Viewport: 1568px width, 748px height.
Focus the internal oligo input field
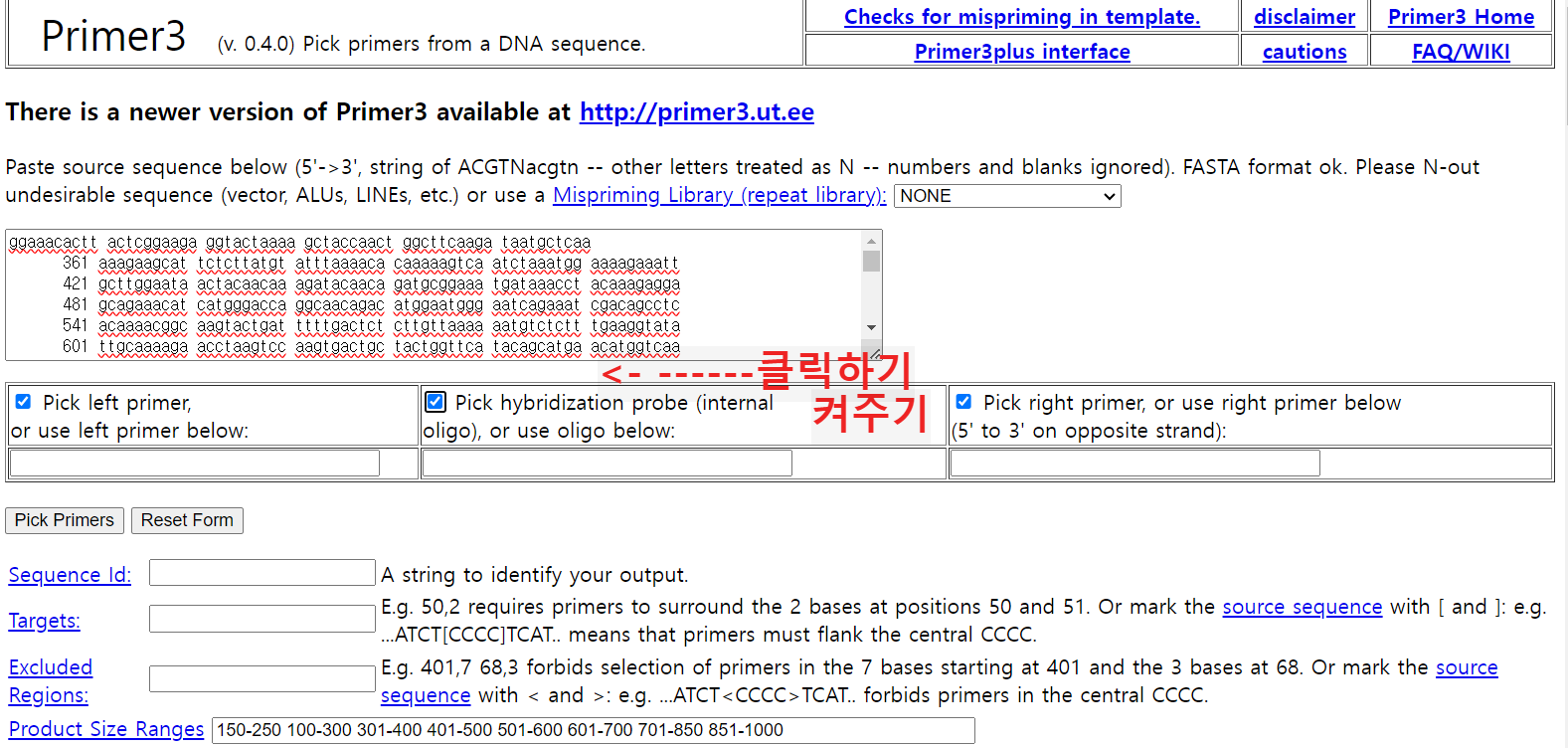(x=608, y=463)
